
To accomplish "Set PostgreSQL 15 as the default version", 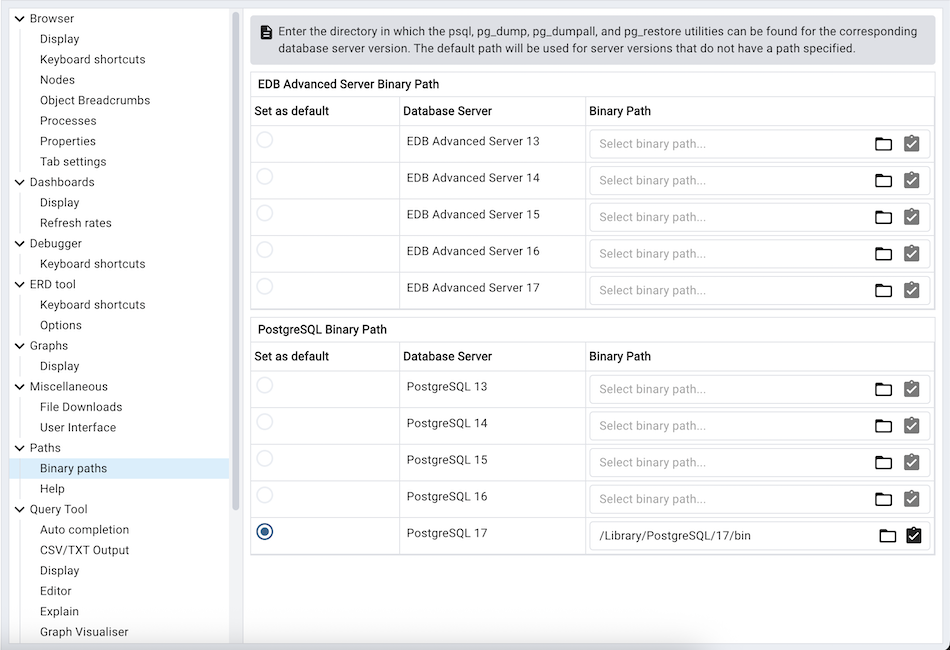I will 264,458.
